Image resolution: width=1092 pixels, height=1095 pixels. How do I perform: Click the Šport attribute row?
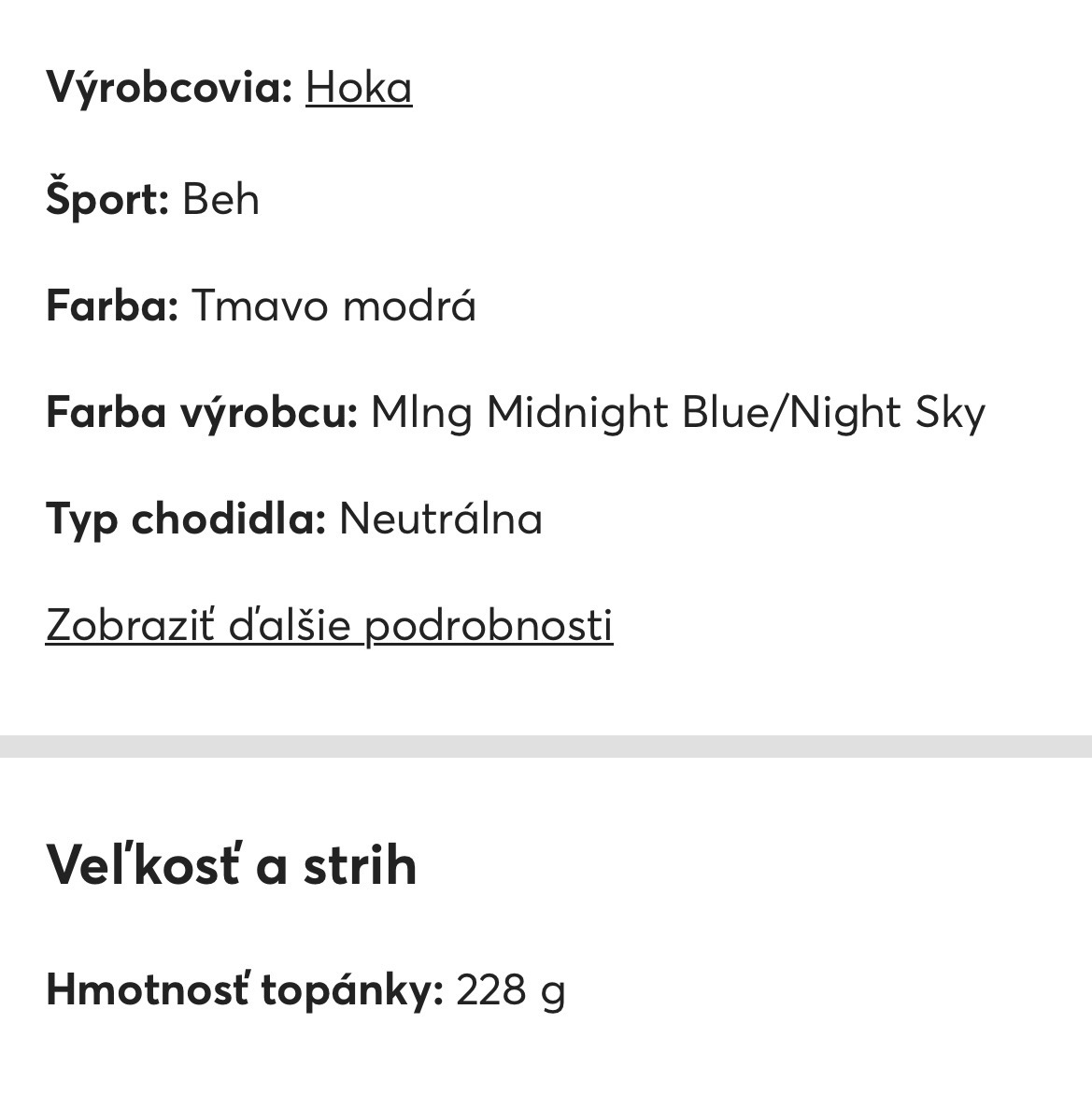pyautogui.click(x=153, y=198)
